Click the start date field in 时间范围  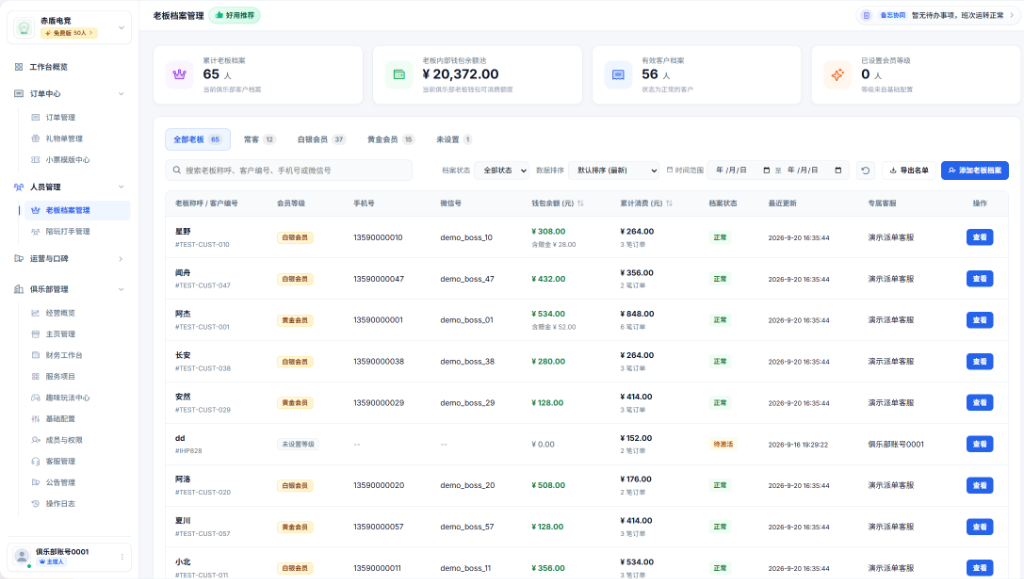743,170
